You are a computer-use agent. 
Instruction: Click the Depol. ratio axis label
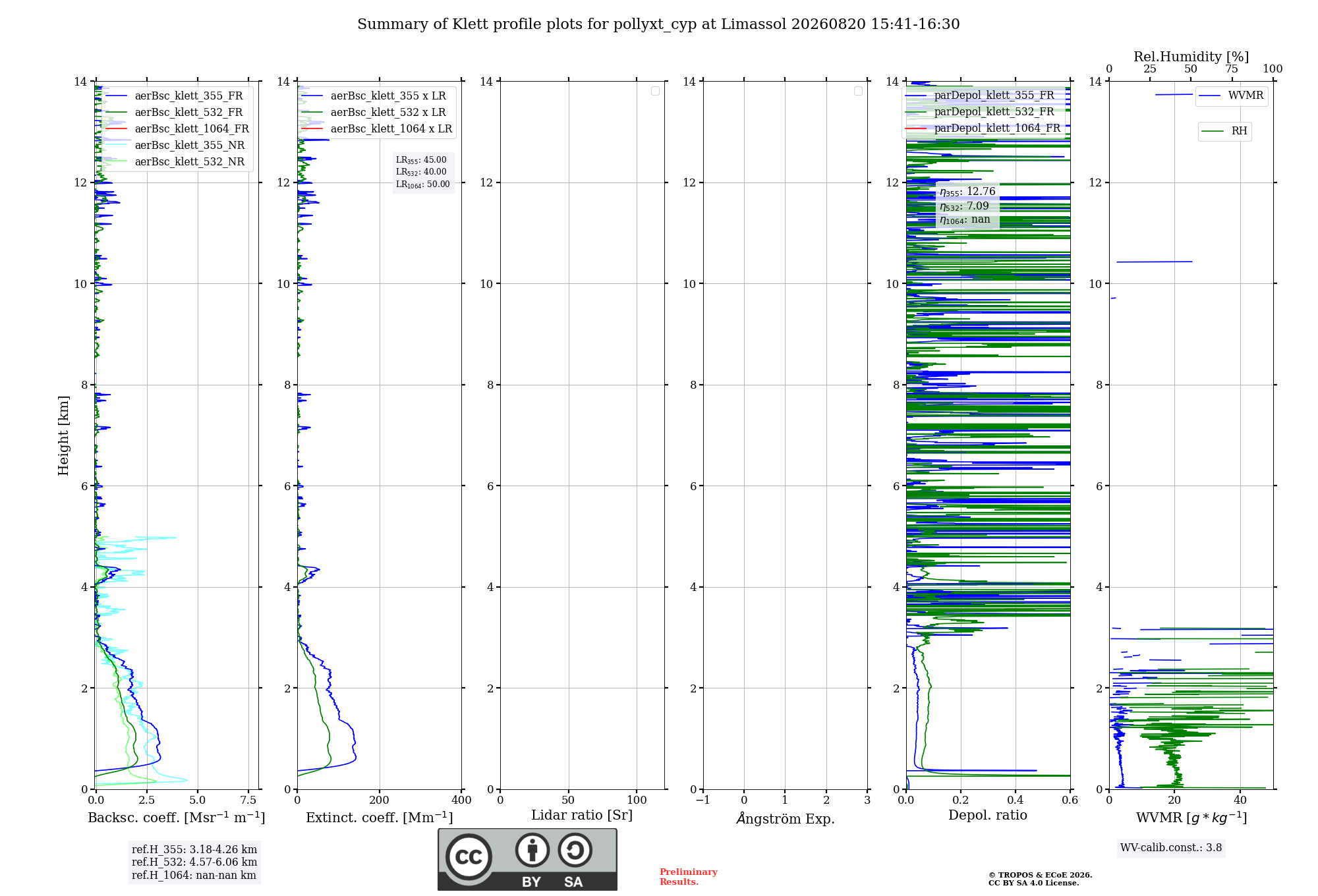[x=988, y=816]
